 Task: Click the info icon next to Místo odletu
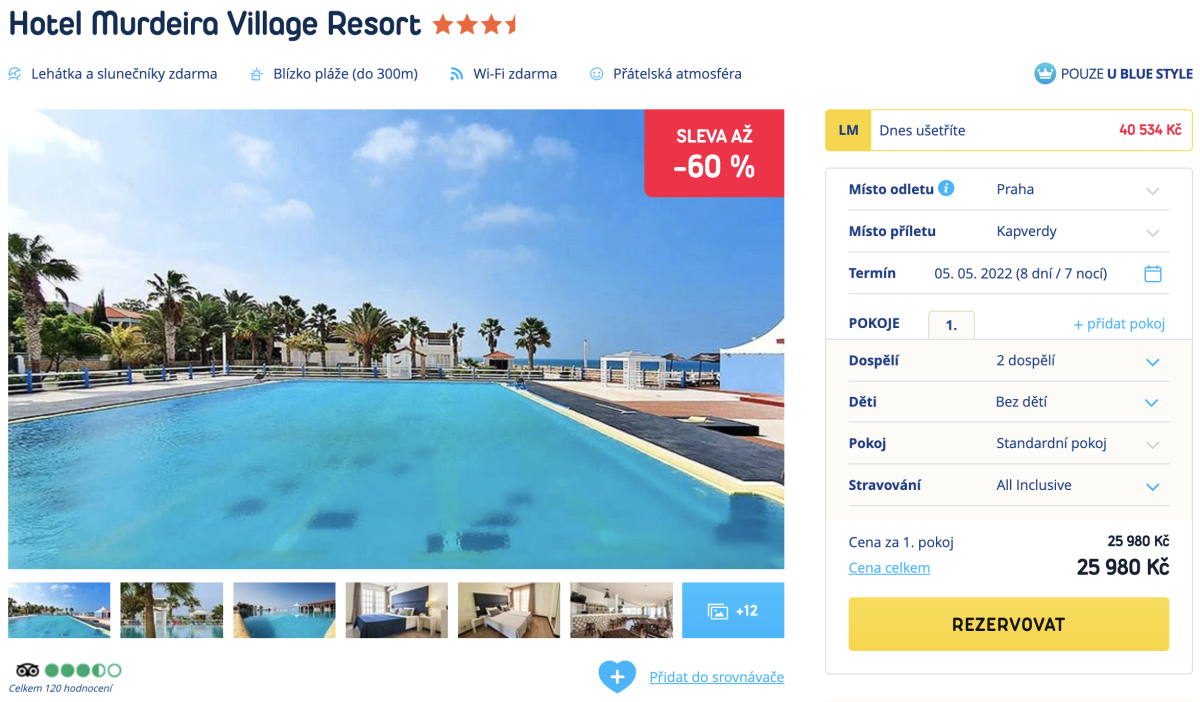tap(946, 188)
